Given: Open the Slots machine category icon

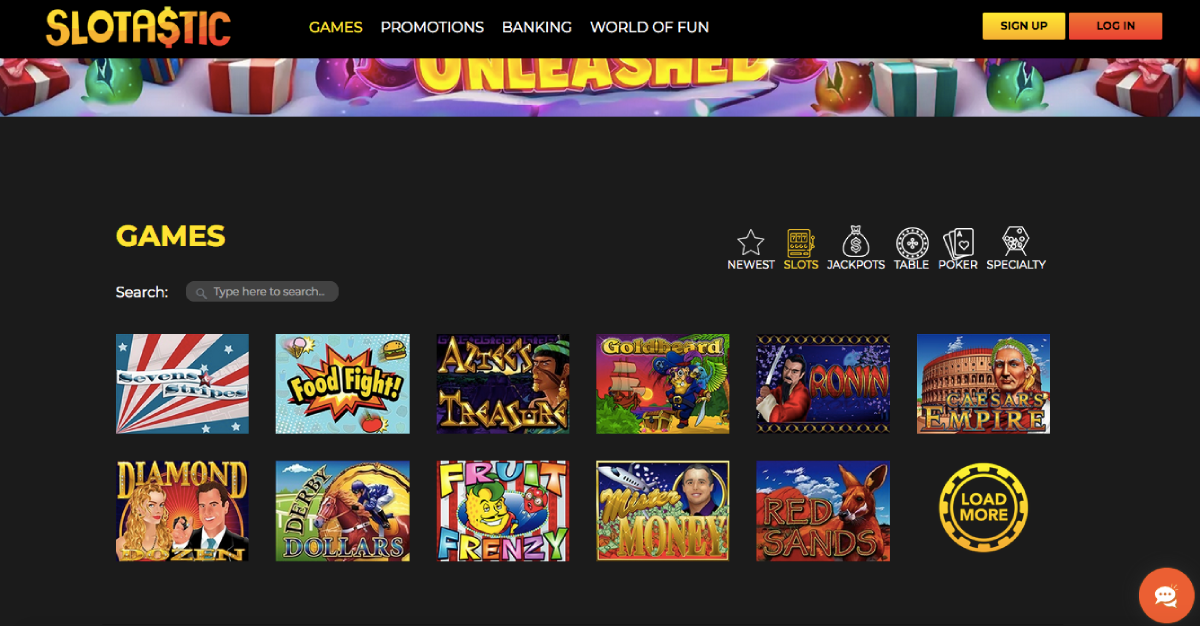Looking at the screenshot, I should click(x=800, y=242).
